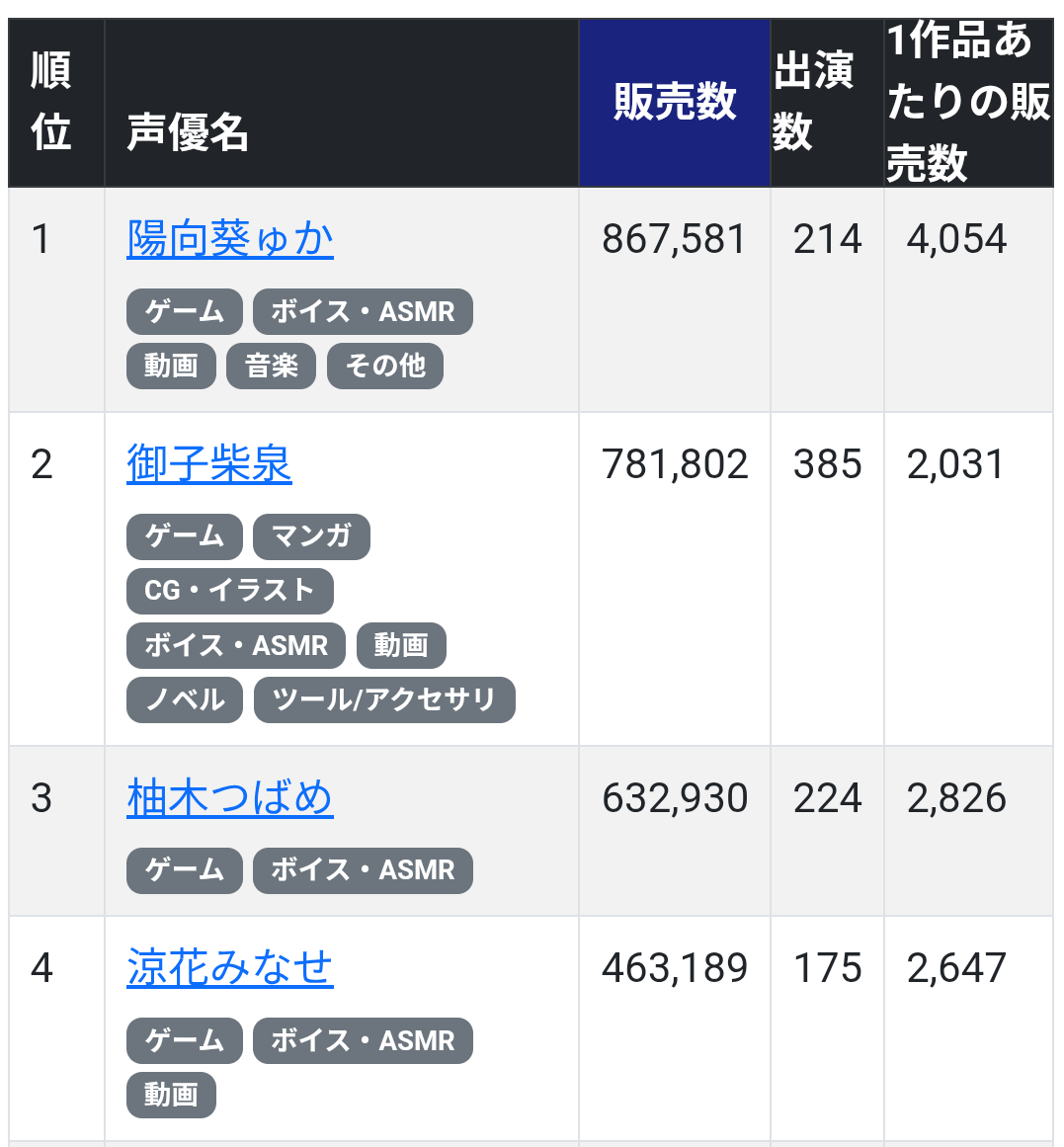Choose the ノベル tag
The width and height of the screenshot is (1064, 1147).
(x=185, y=699)
